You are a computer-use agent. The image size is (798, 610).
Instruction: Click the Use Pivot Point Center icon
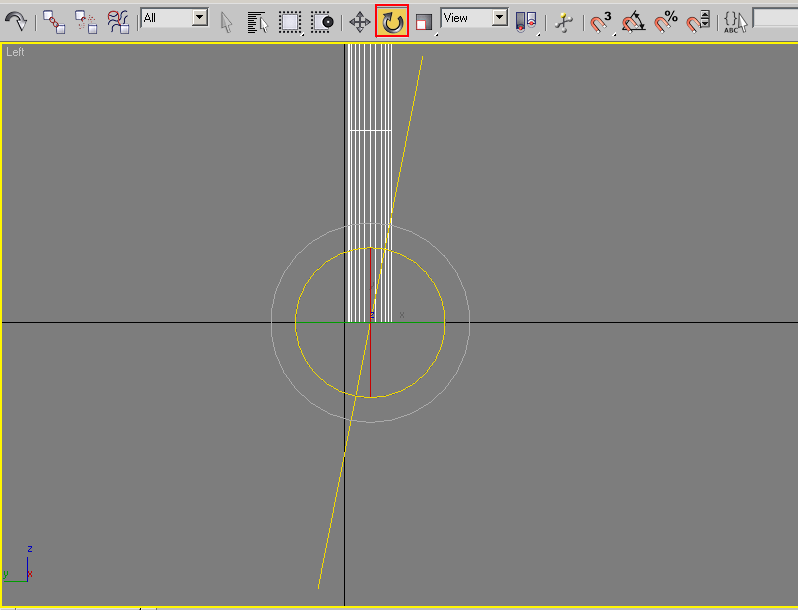click(x=526, y=22)
